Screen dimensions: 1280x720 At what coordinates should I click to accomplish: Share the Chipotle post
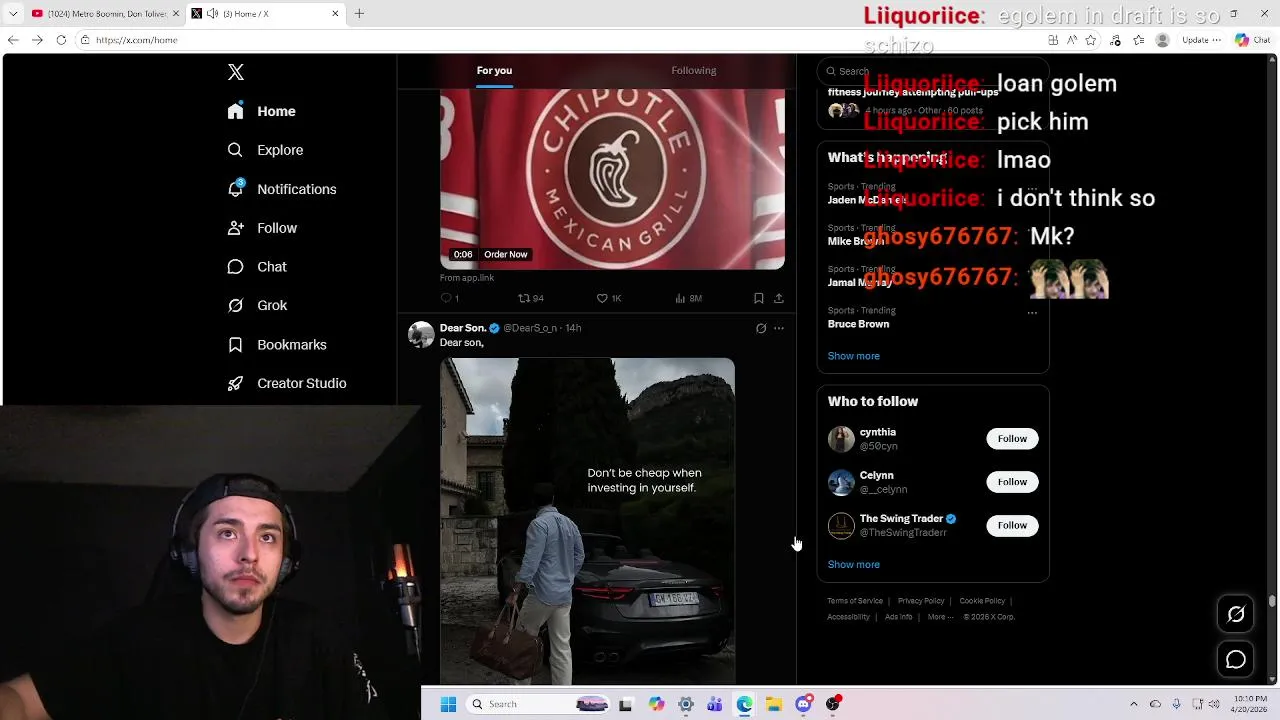pyautogui.click(x=778, y=298)
